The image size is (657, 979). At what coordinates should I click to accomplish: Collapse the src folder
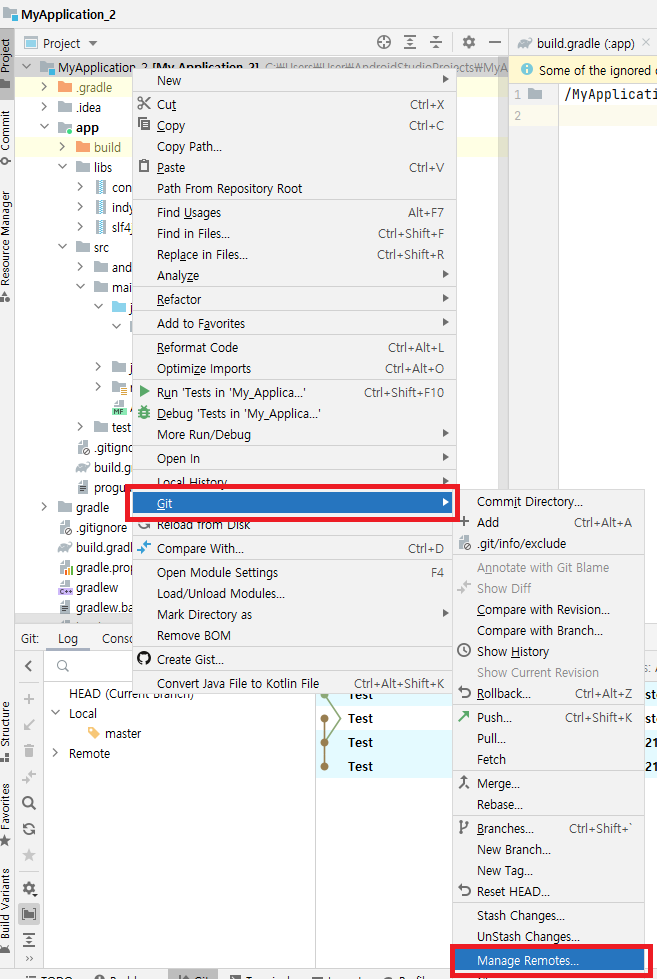[x=62, y=247]
